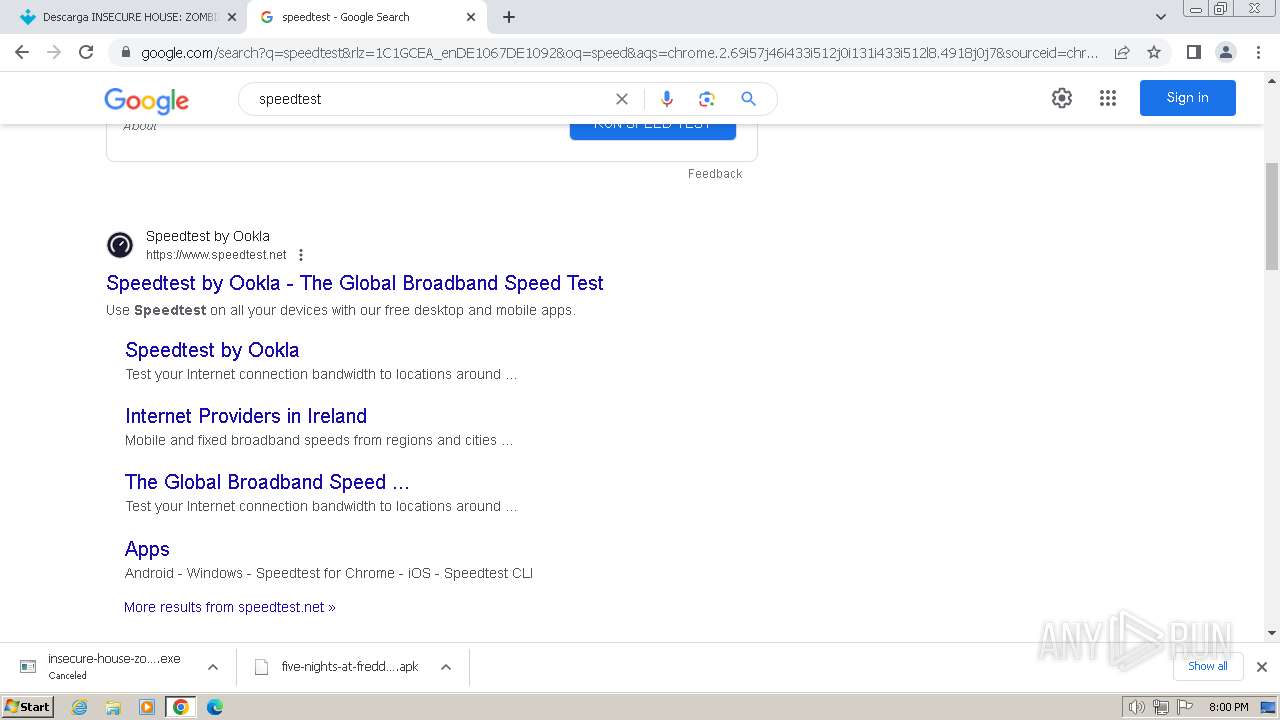Click About text in speed test card
Viewport: 1280px width, 720px height.
pos(140,128)
